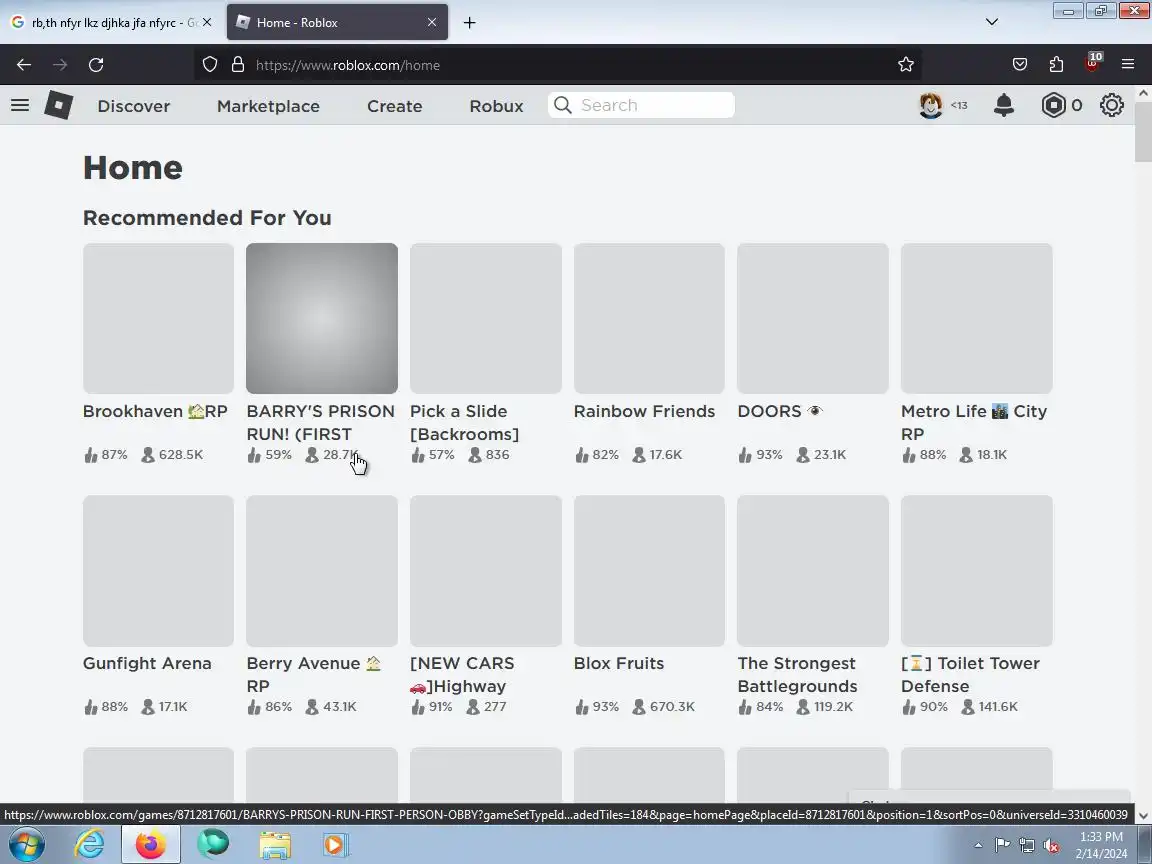The height and width of the screenshot is (864, 1152).
Task: Open the Roblox settings gear
Action: click(1112, 105)
